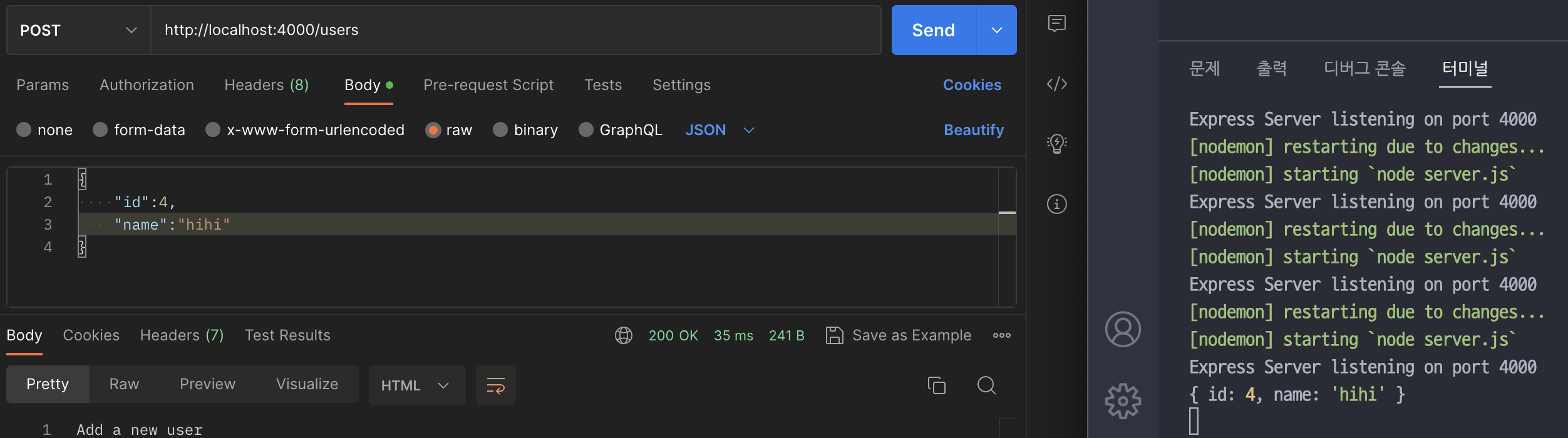1568x438 pixels.
Task: Select the binary radio button
Action: pyautogui.click(x=500, y=130)
